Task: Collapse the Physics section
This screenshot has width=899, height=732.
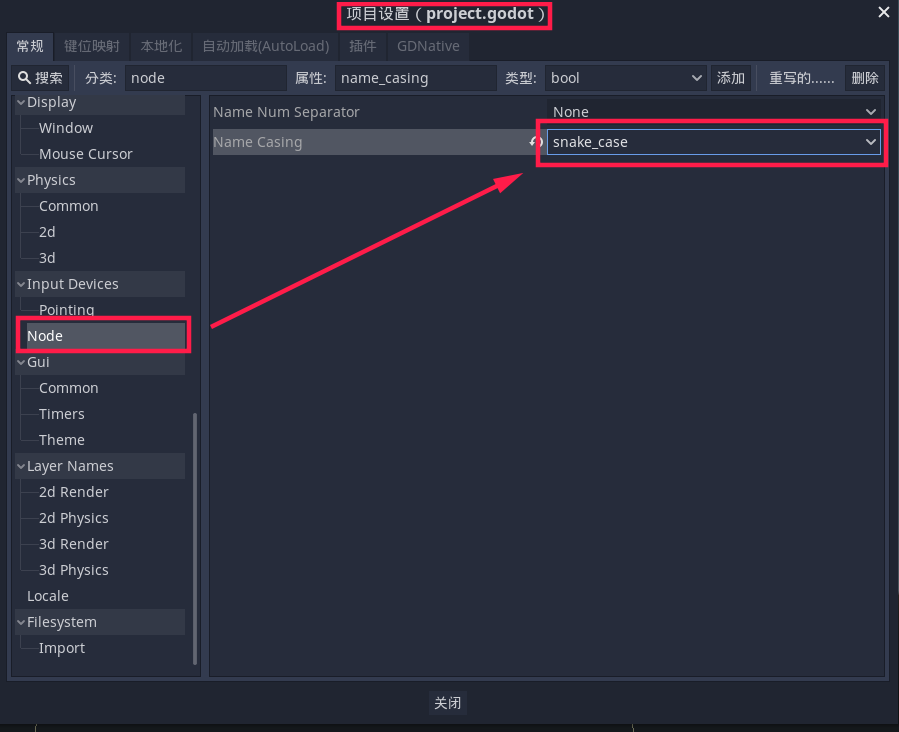Action: coord(21,180)
